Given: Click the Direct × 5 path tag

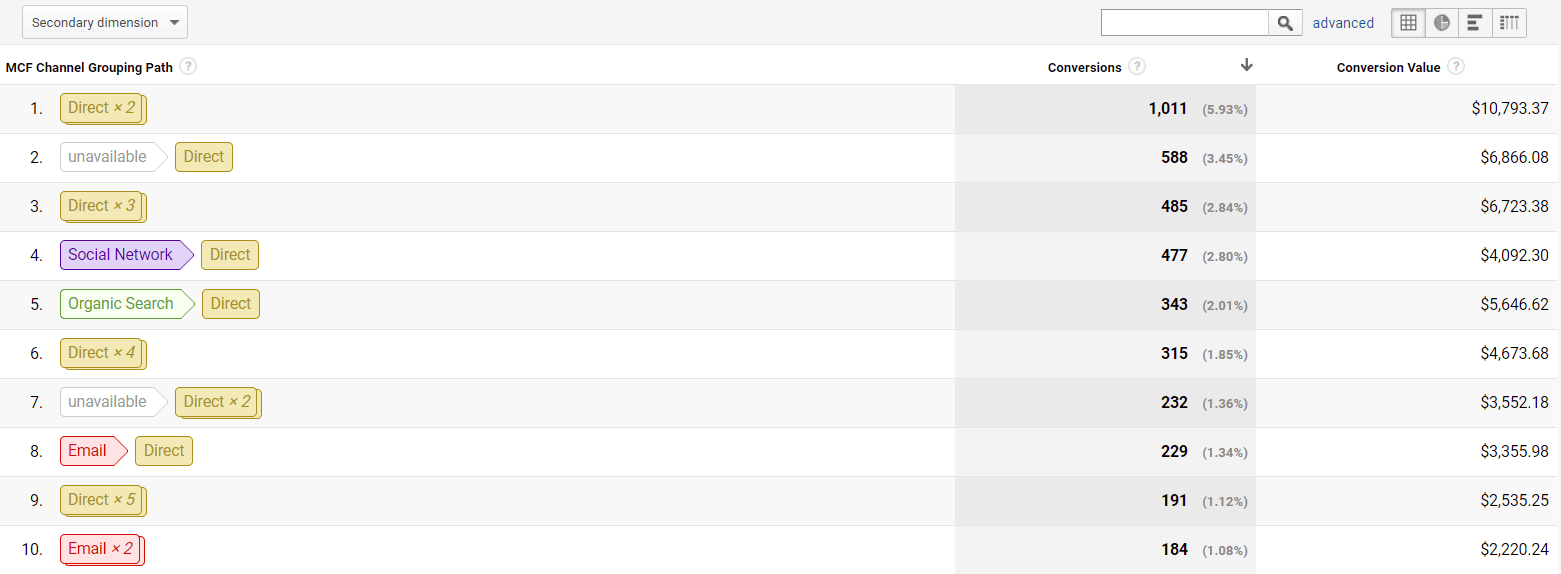Looking at the screenshot, I should (103, 500).
